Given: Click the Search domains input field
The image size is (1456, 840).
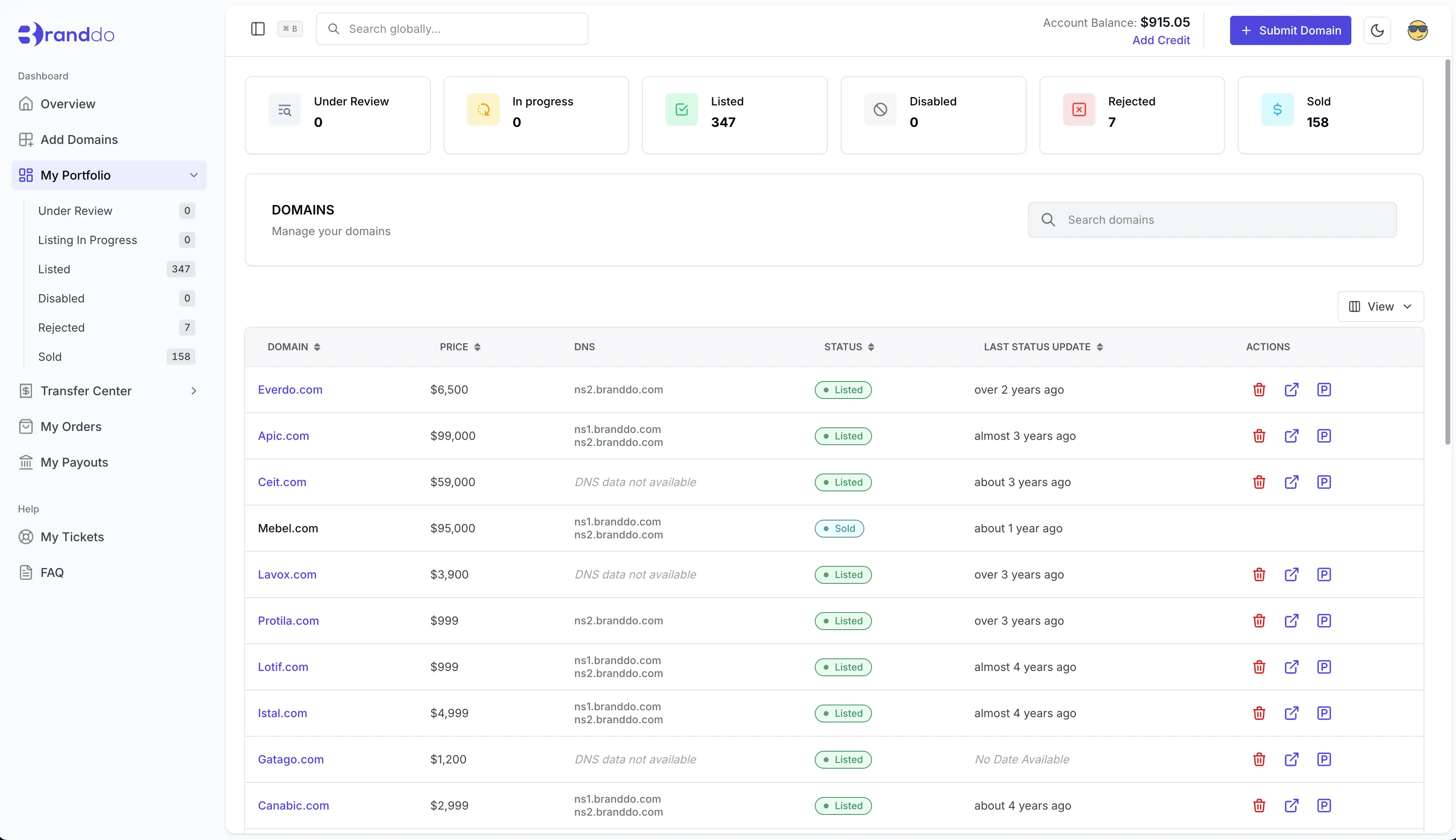Looking at the screenshot, I should click(1212, 219).
